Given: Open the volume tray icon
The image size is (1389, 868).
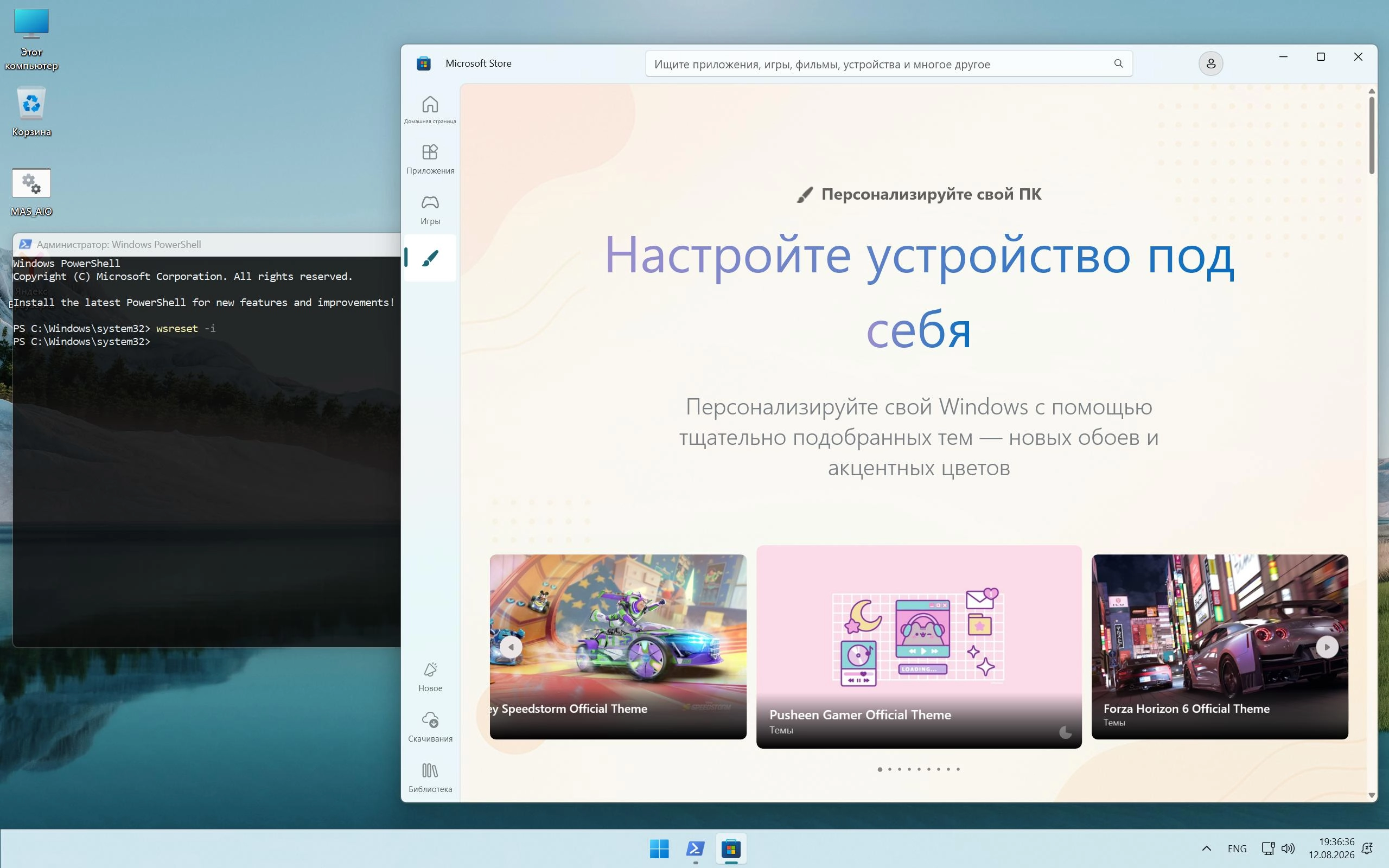Looking at the screenshot, I should pyautogui.click(x=1288, y=848).
